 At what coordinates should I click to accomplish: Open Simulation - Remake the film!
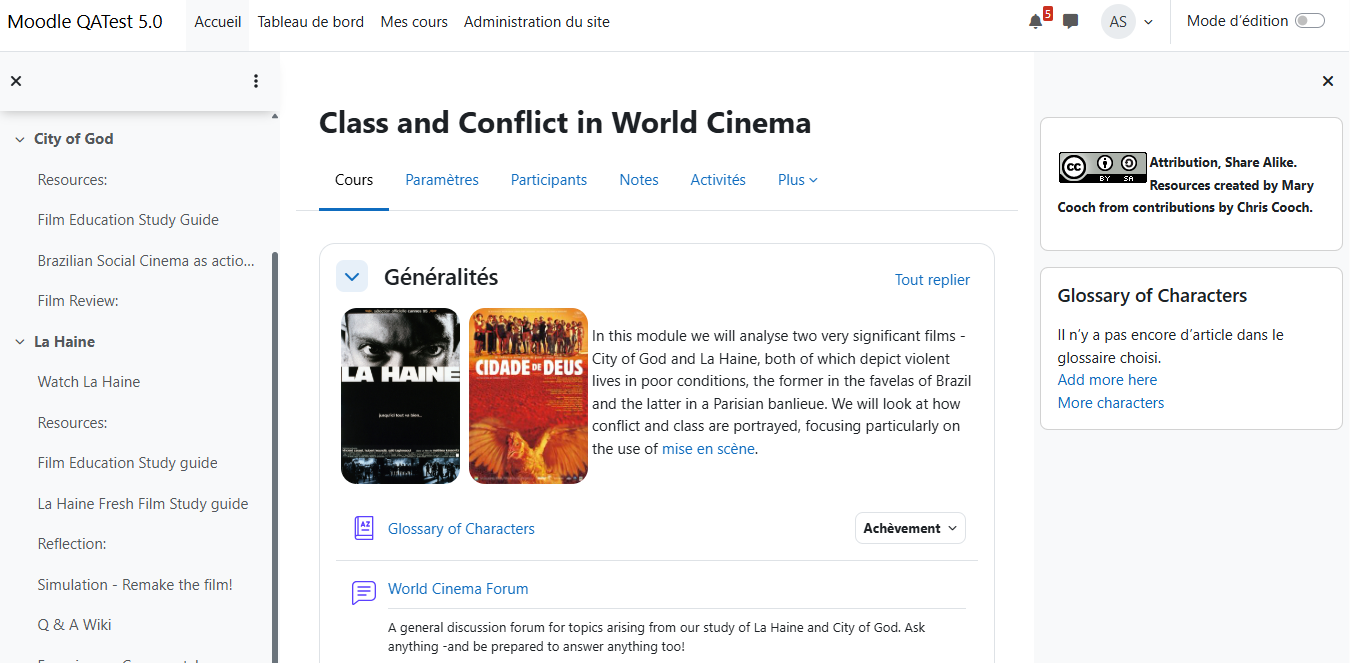pos(135,585)
